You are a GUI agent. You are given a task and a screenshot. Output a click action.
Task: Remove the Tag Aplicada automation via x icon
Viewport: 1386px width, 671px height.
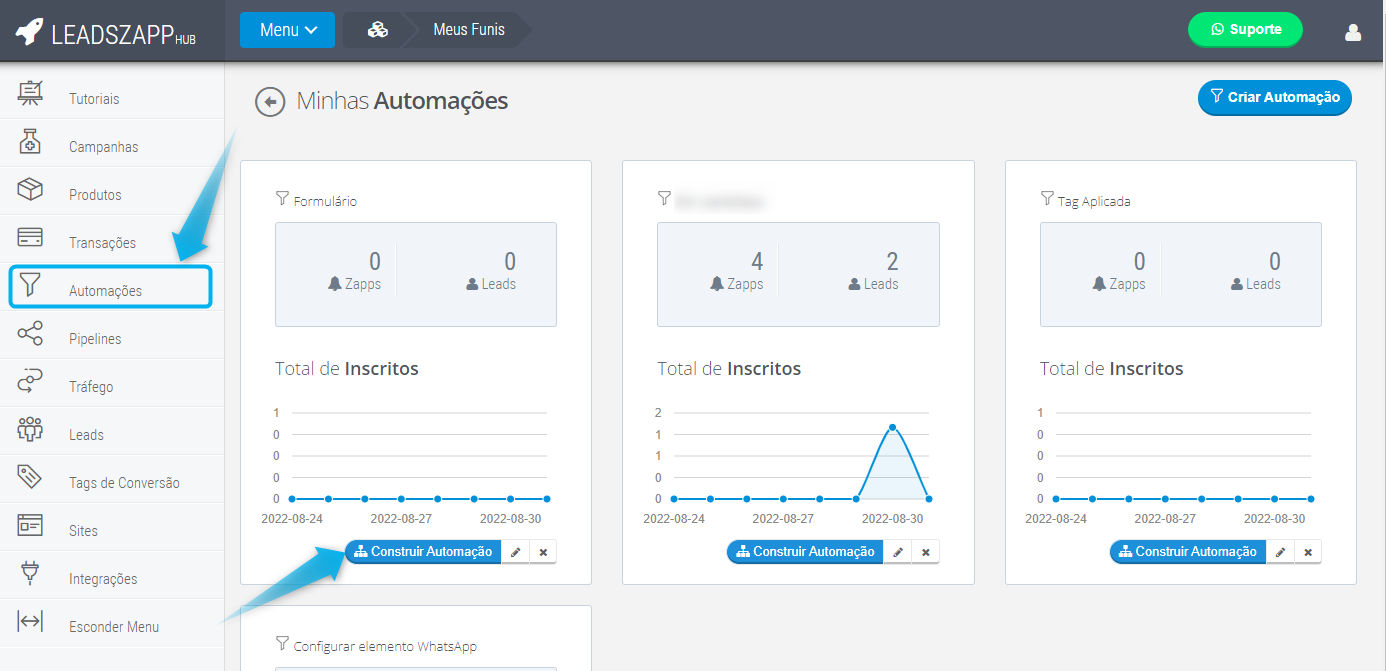point(1308,552)
